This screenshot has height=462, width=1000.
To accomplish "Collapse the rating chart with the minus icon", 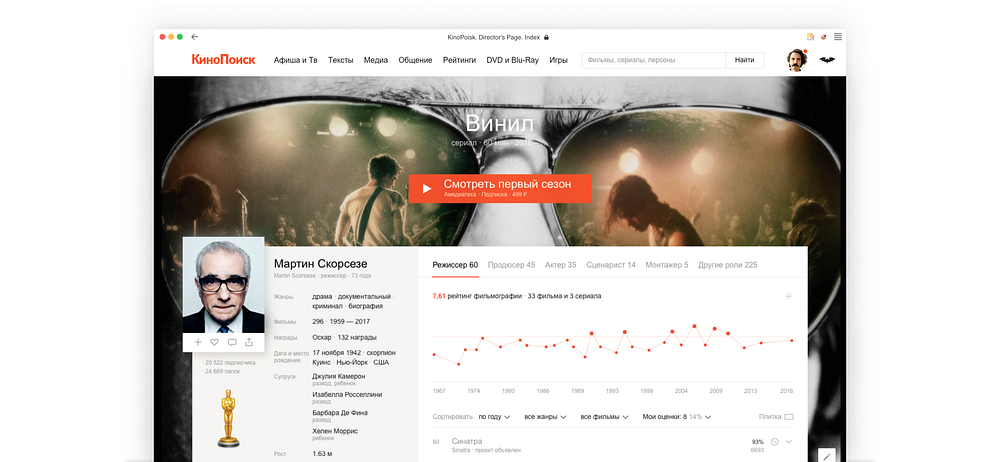I will pos(788,296).
